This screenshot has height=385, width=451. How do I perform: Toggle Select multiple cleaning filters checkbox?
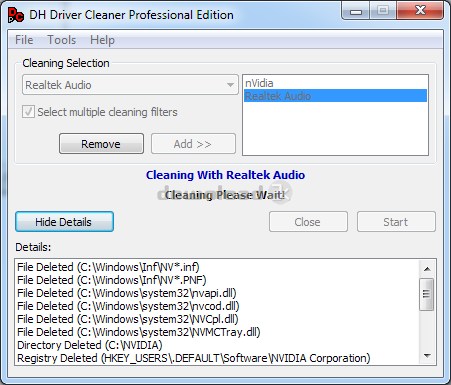pyautogui.click(x=28, y=112)
